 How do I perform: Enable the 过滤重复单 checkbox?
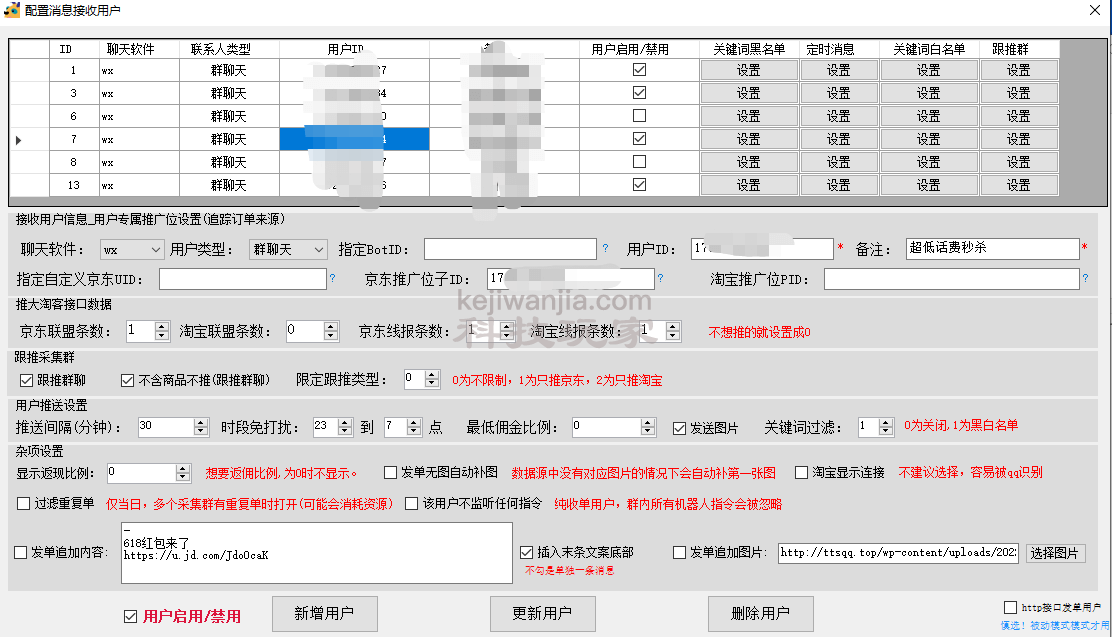click(x=23, y=504)
